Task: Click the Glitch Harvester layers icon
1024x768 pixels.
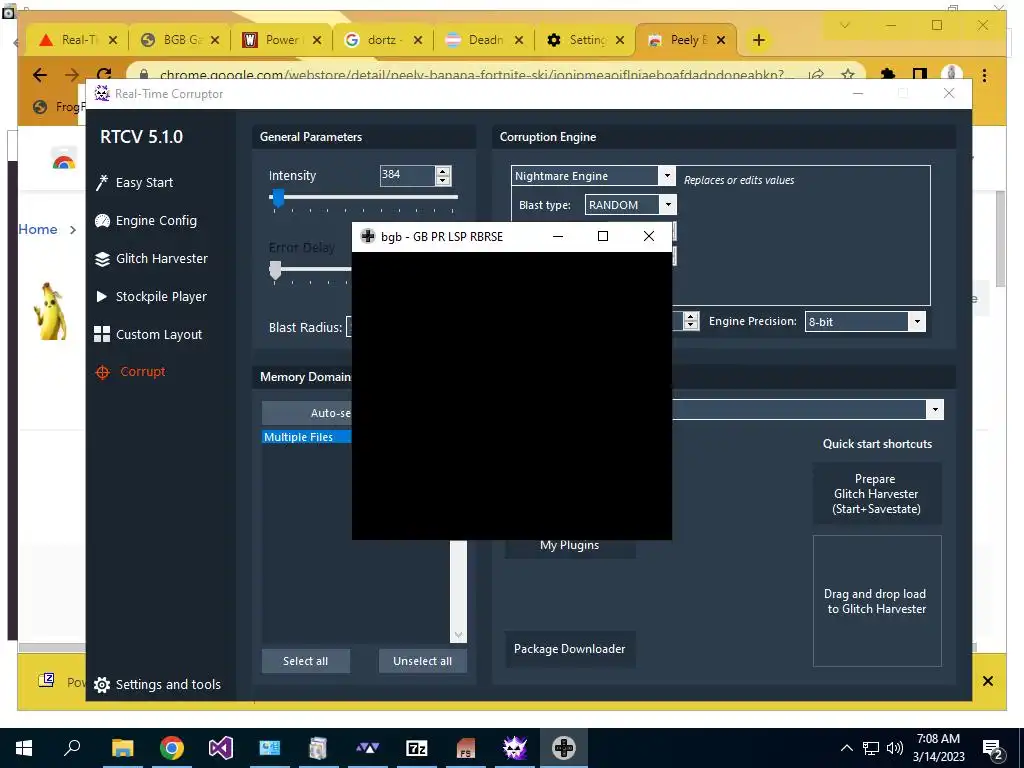Action: click(102, 259)
